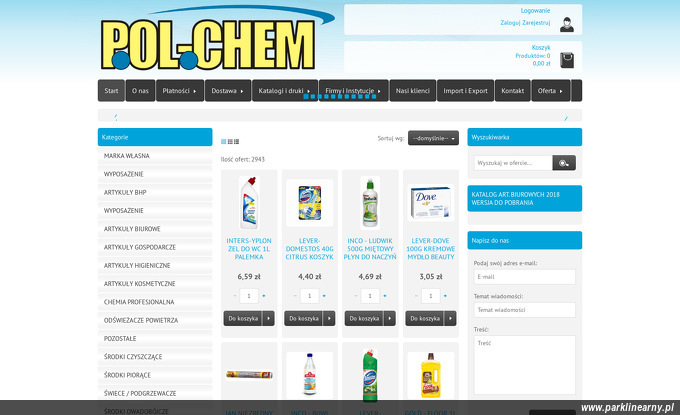Select the Artykuły BHP category
This screenshot has width=680, height=415.
(155, 192)
